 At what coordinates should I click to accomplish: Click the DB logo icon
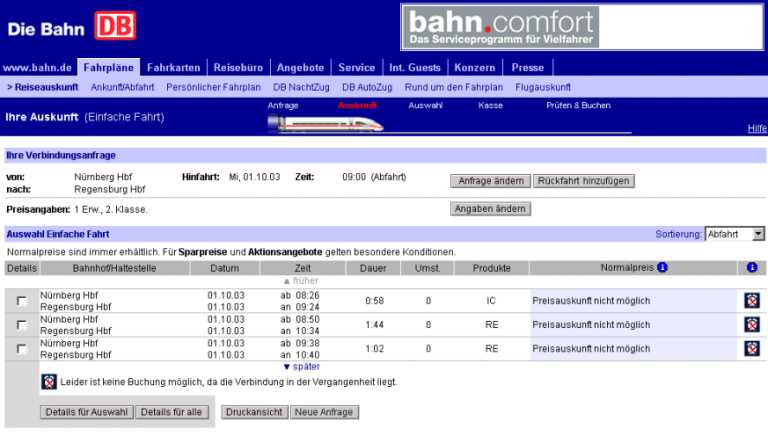click(115, 25)
